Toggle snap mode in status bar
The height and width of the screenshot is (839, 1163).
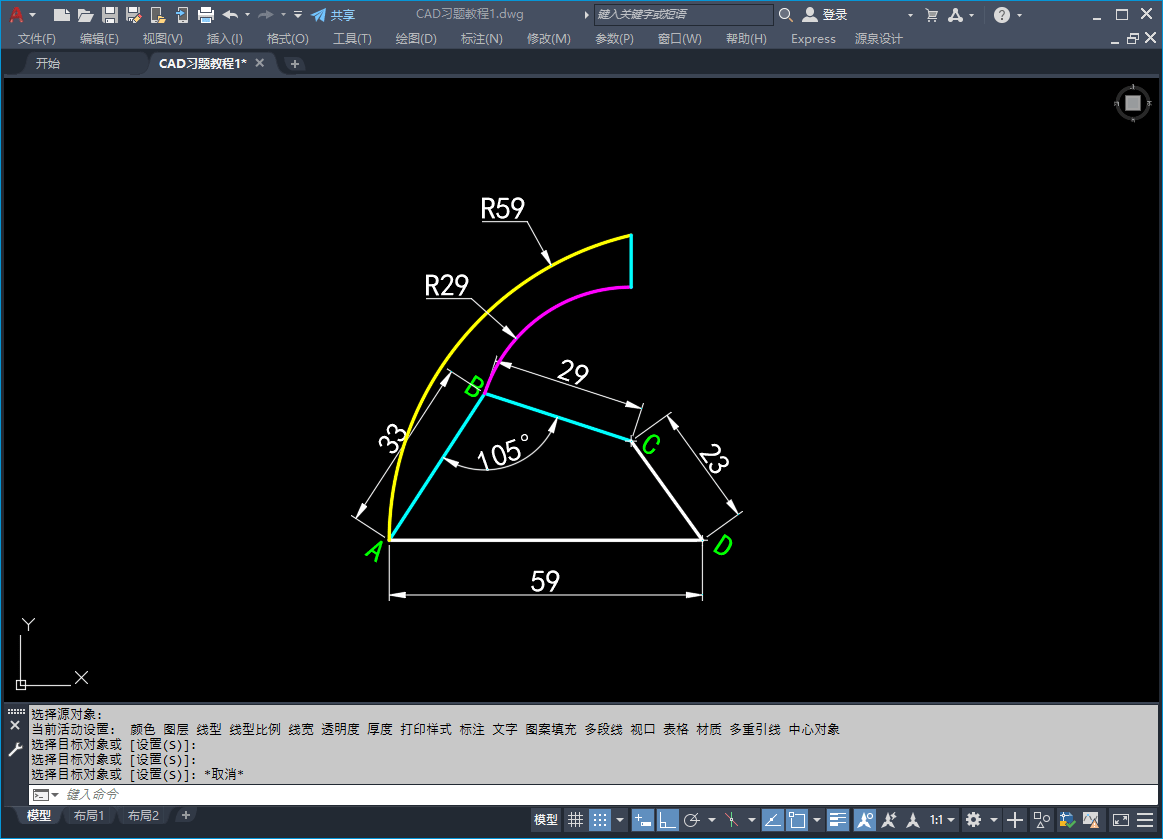tap(599, 820)
